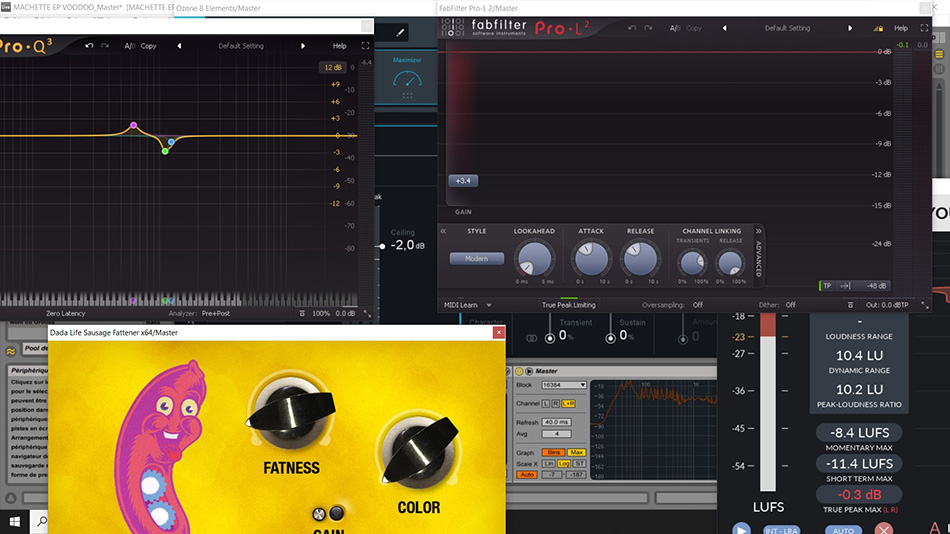
Task: Toggle True Peak Limiting in Pro-L 2
Action: 568,305
